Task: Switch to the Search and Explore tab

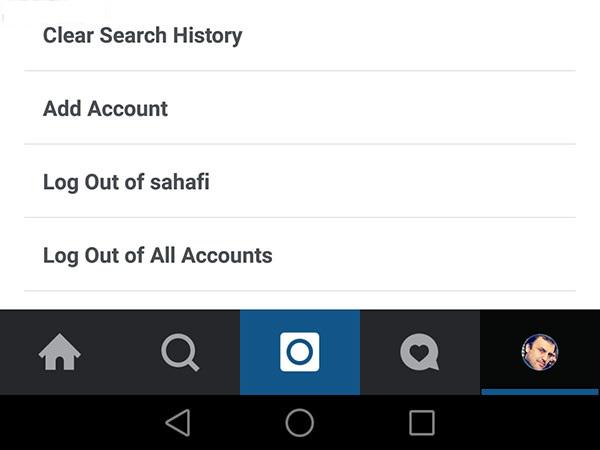Action: (180, 352)
